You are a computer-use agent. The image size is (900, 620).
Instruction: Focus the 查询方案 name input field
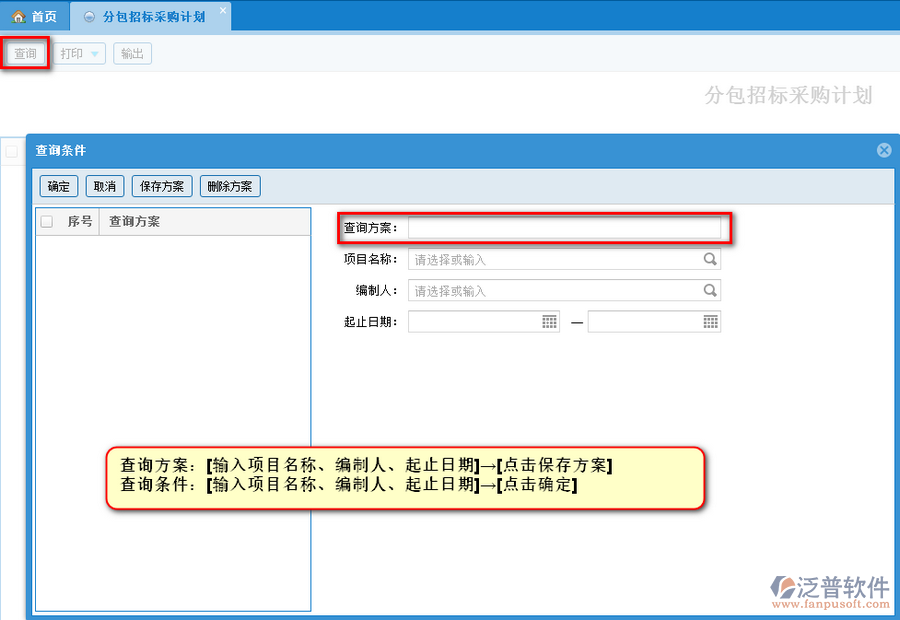coord(563,228)
